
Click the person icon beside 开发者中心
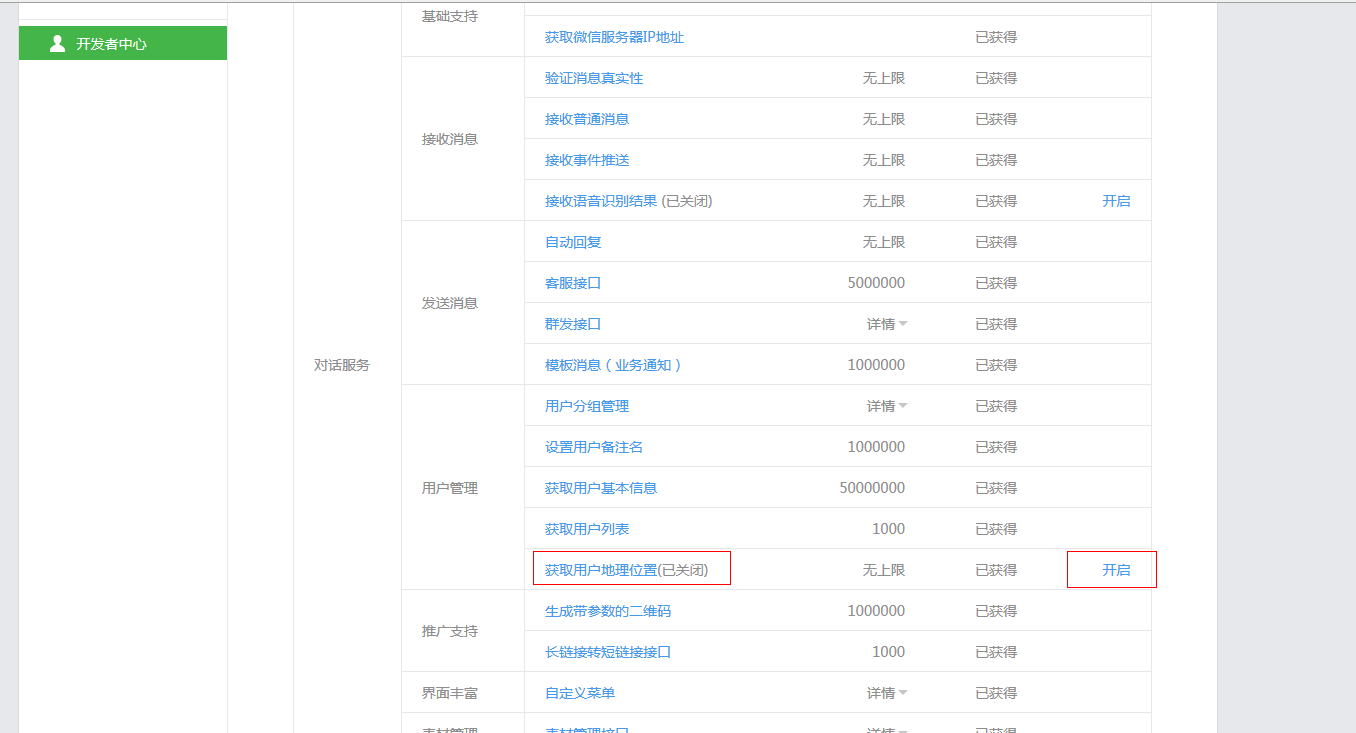tap(58, 43)
